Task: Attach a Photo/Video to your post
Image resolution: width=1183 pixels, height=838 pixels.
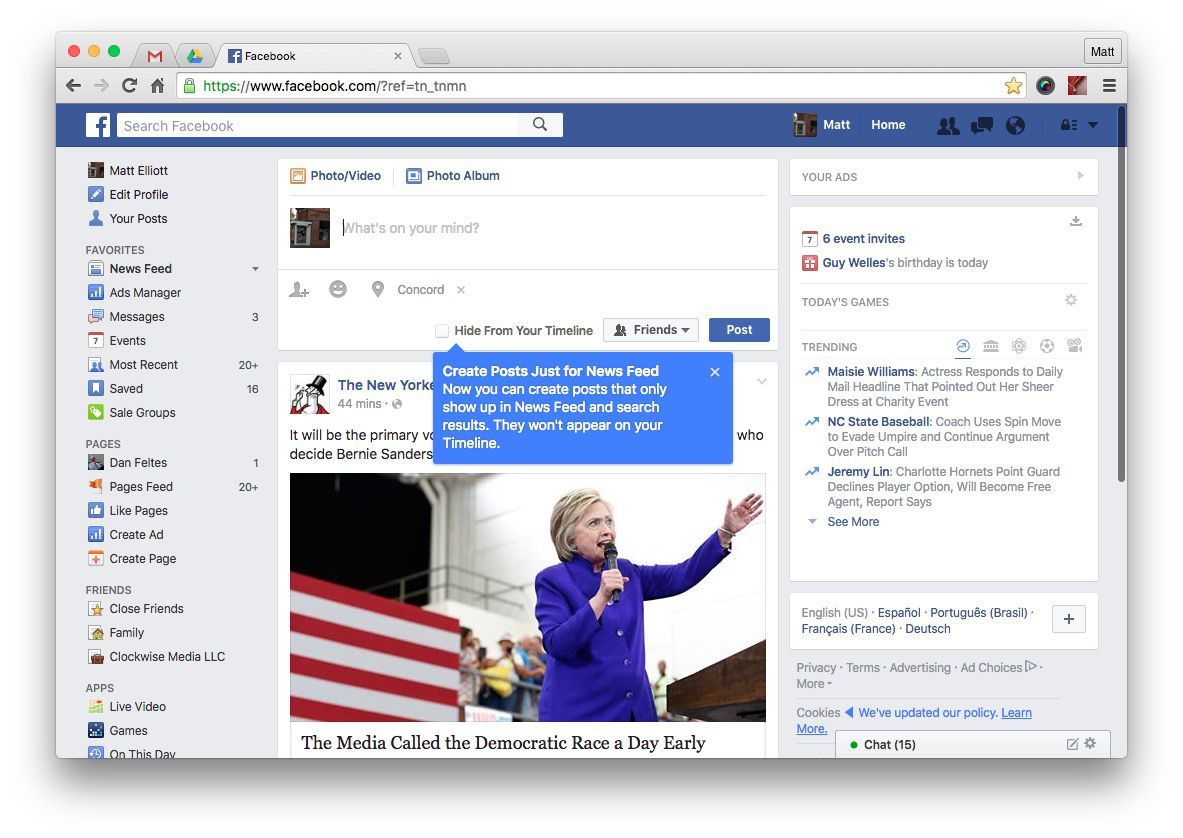Action: [x=336, y=174]
